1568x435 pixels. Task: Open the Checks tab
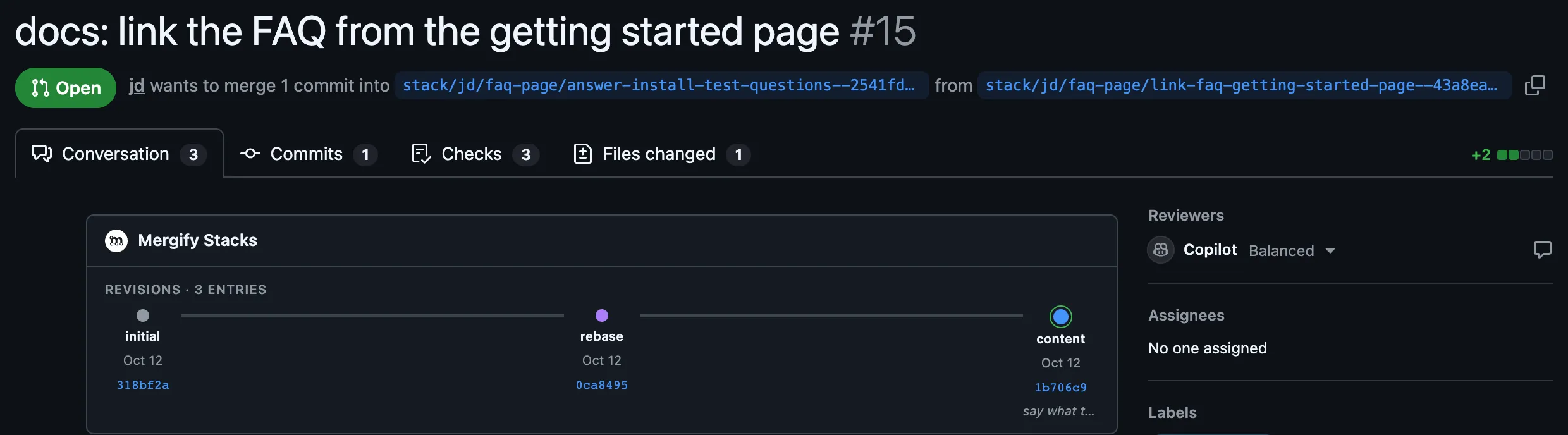[475, 154]
